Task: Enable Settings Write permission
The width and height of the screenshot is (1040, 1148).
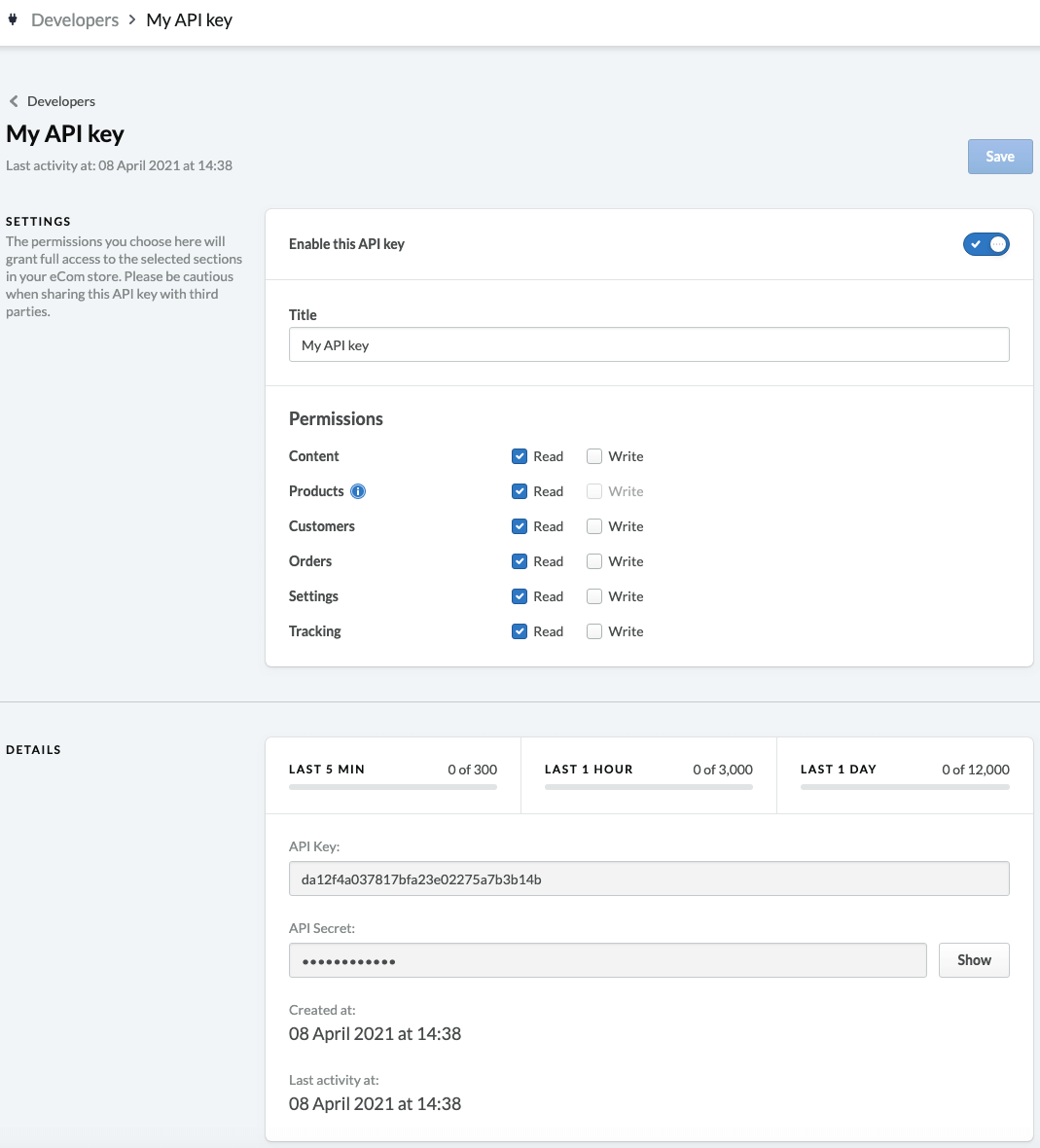Action: coord(594,596)
